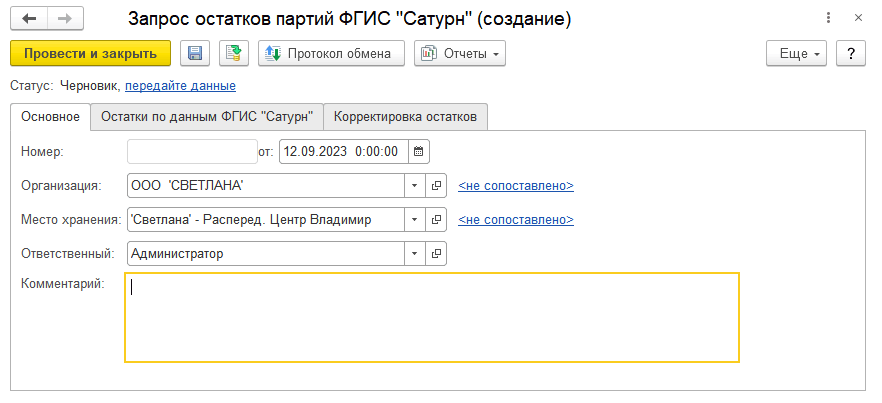The height and width of the screenshot is (403, 882).
Task: Open the window's three-dot options menu
Action: coord(828,19)
